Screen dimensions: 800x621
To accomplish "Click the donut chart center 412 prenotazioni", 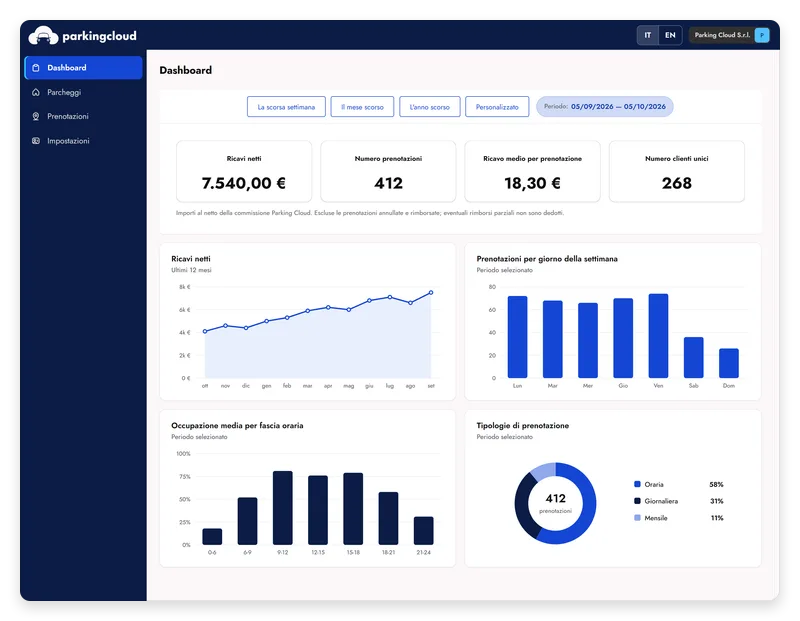I will 556,503.
